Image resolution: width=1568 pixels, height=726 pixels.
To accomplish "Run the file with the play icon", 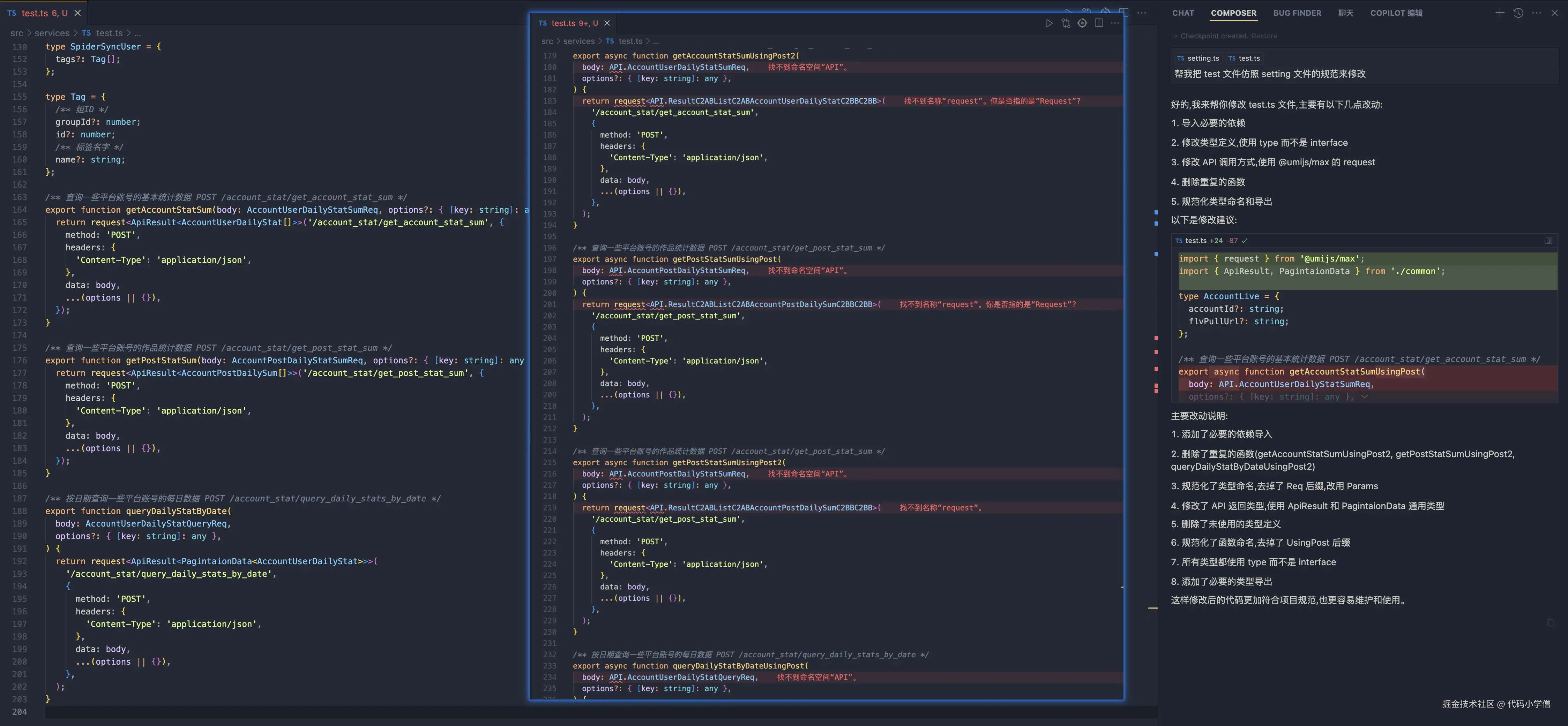I will click(x=1049, y=23).
